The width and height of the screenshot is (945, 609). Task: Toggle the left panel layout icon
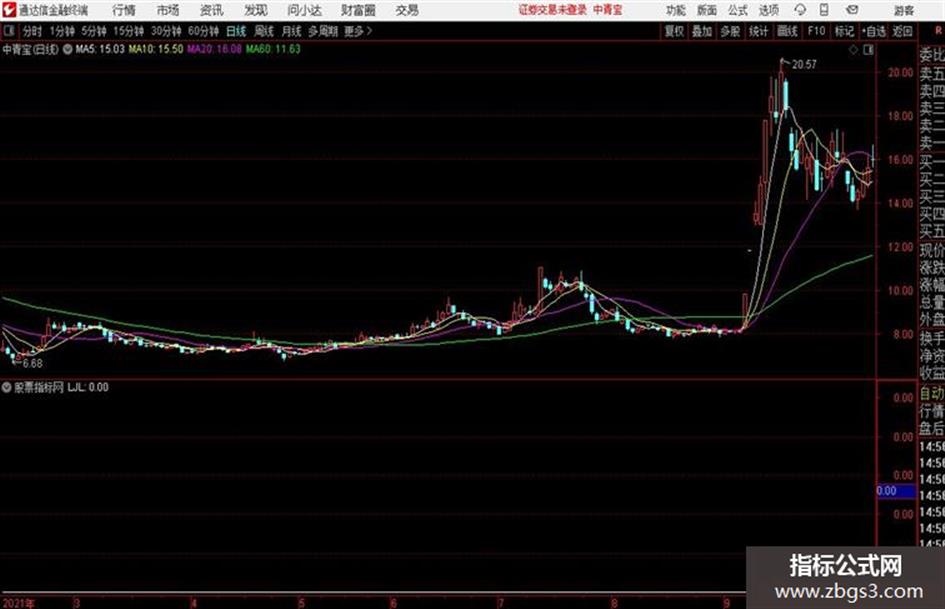point(9,31)
